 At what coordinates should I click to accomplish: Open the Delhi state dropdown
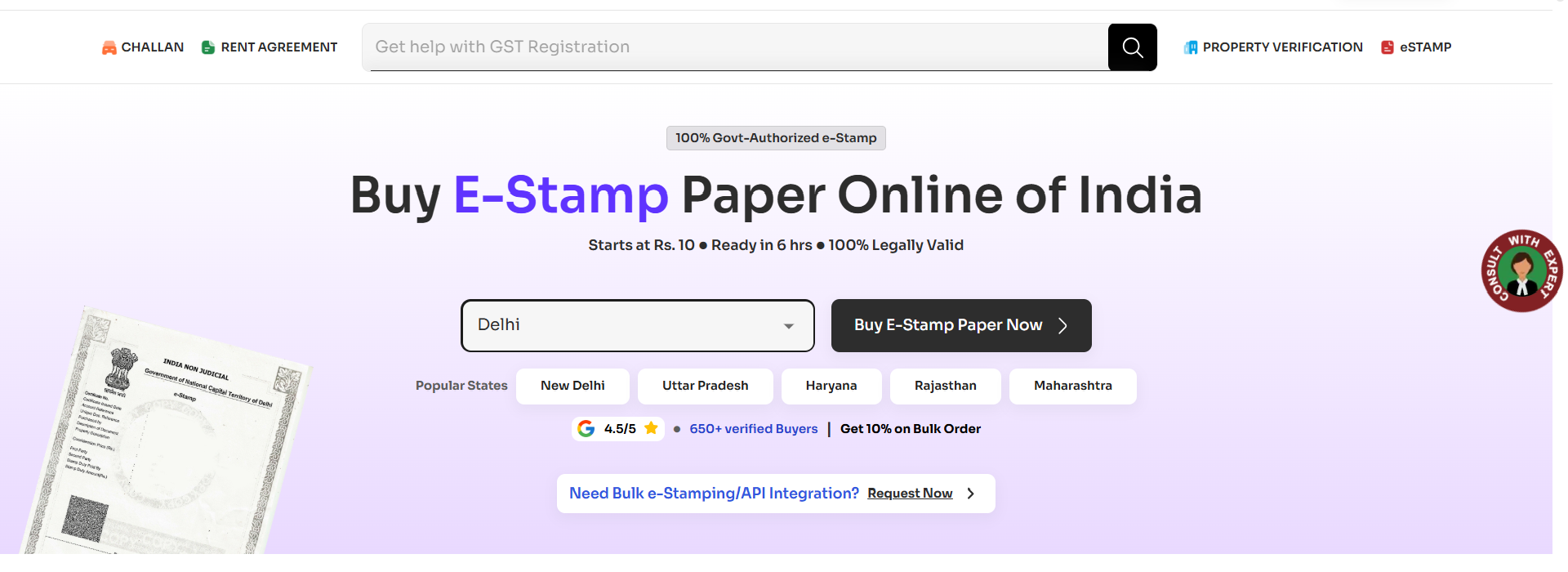[638, 325]
